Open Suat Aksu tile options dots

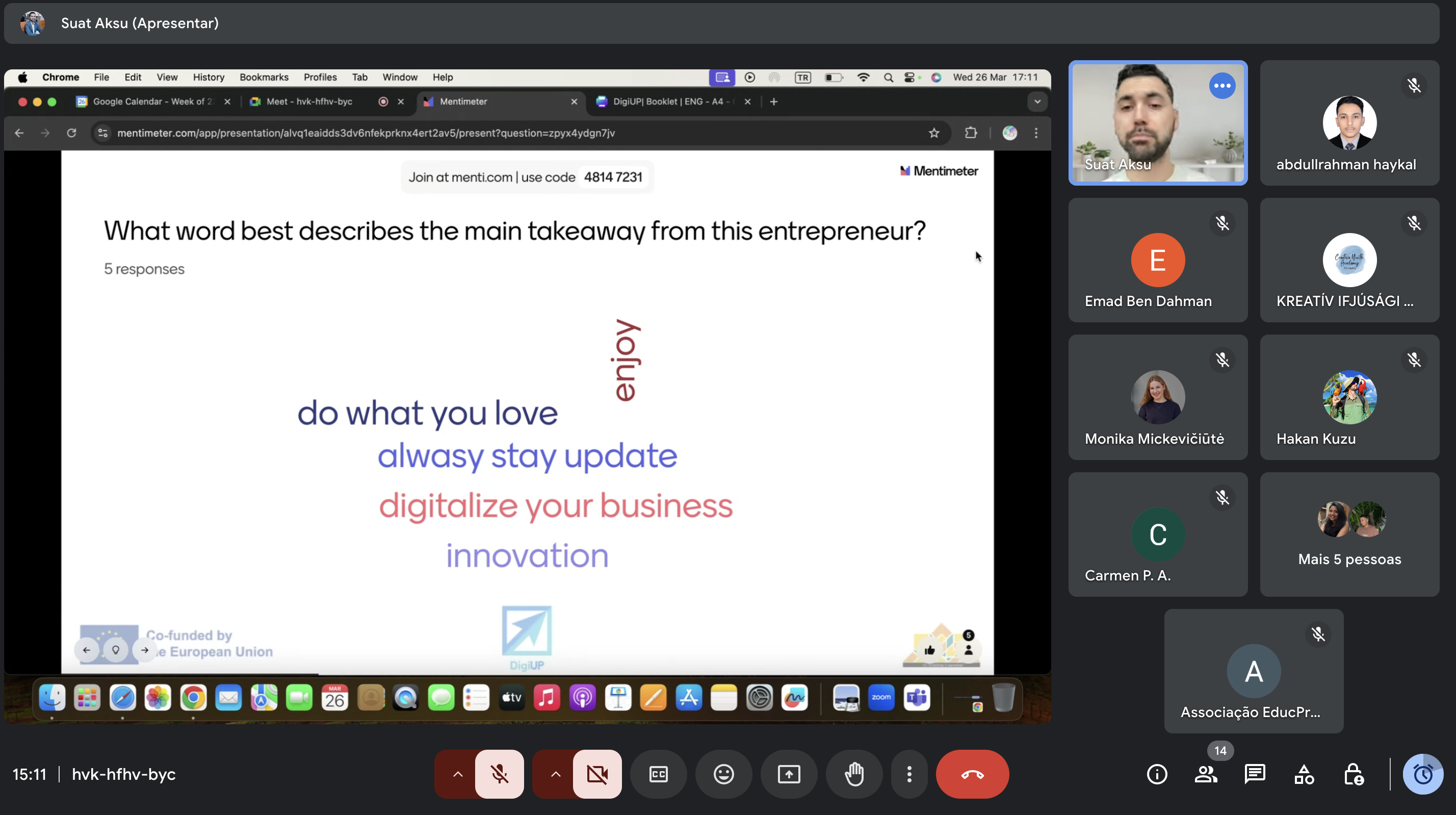pyautogui.click(x=1222, y=86)
